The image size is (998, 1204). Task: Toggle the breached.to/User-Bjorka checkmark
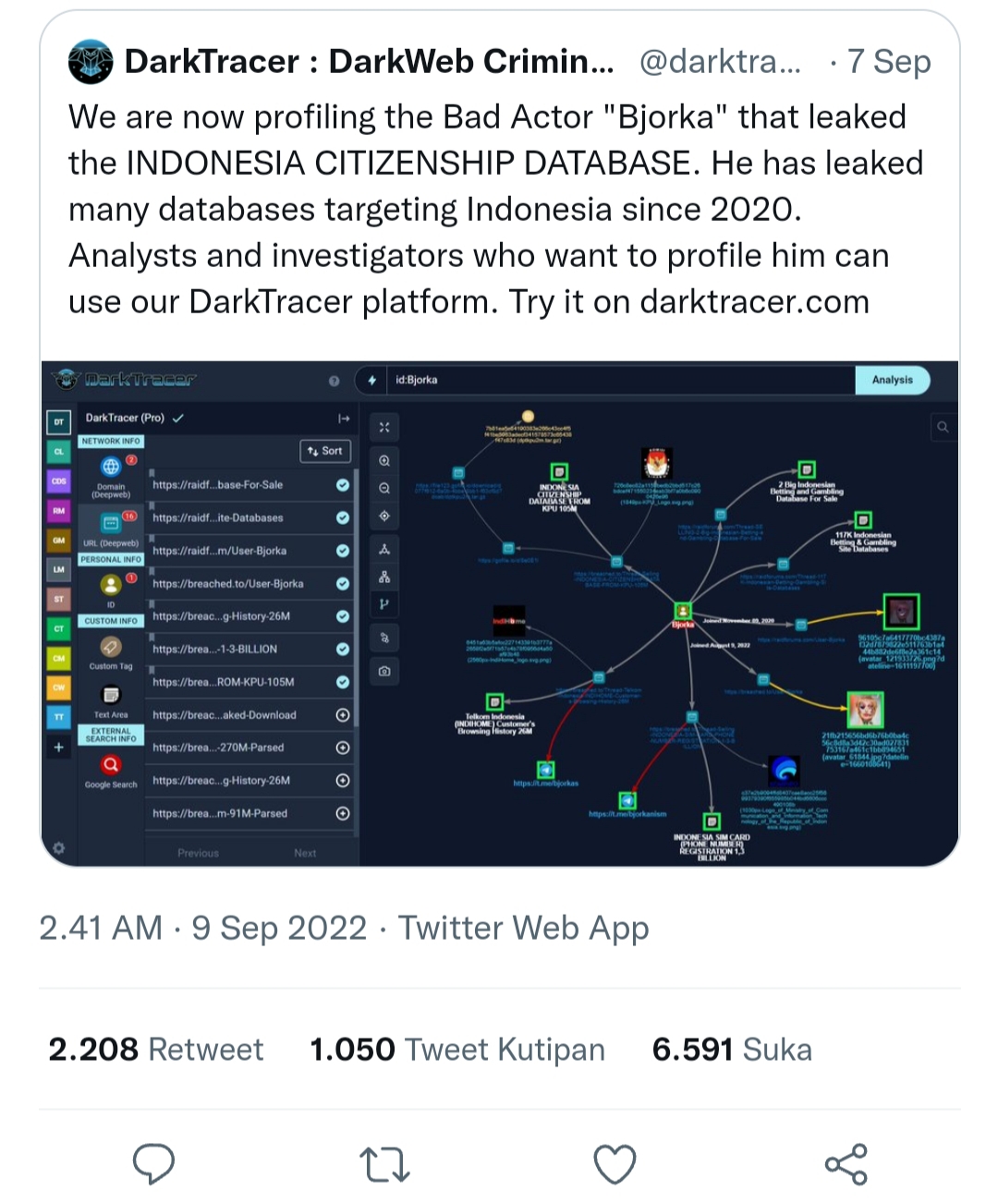click(x=343, y=584)
